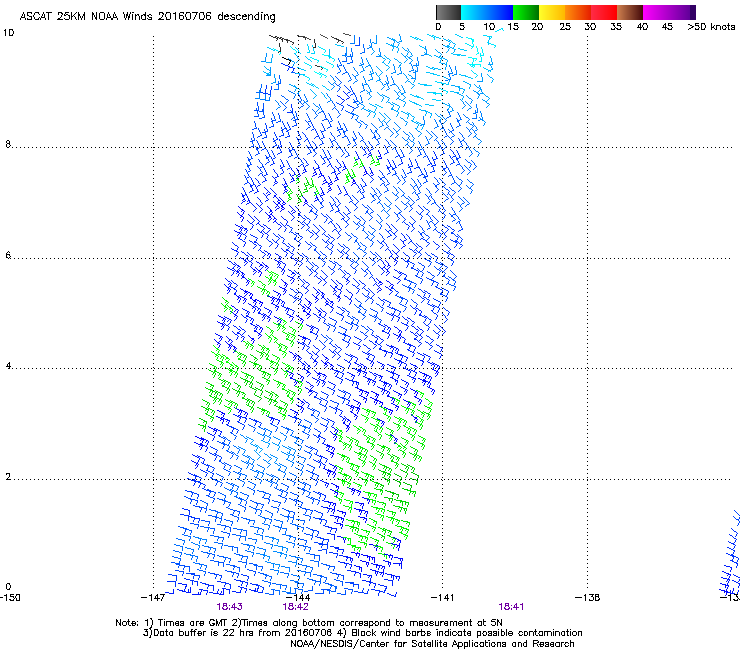This screenshot has width=740, height=650.
Task: Click the longitude axis label -141
Action: [443, 598]
